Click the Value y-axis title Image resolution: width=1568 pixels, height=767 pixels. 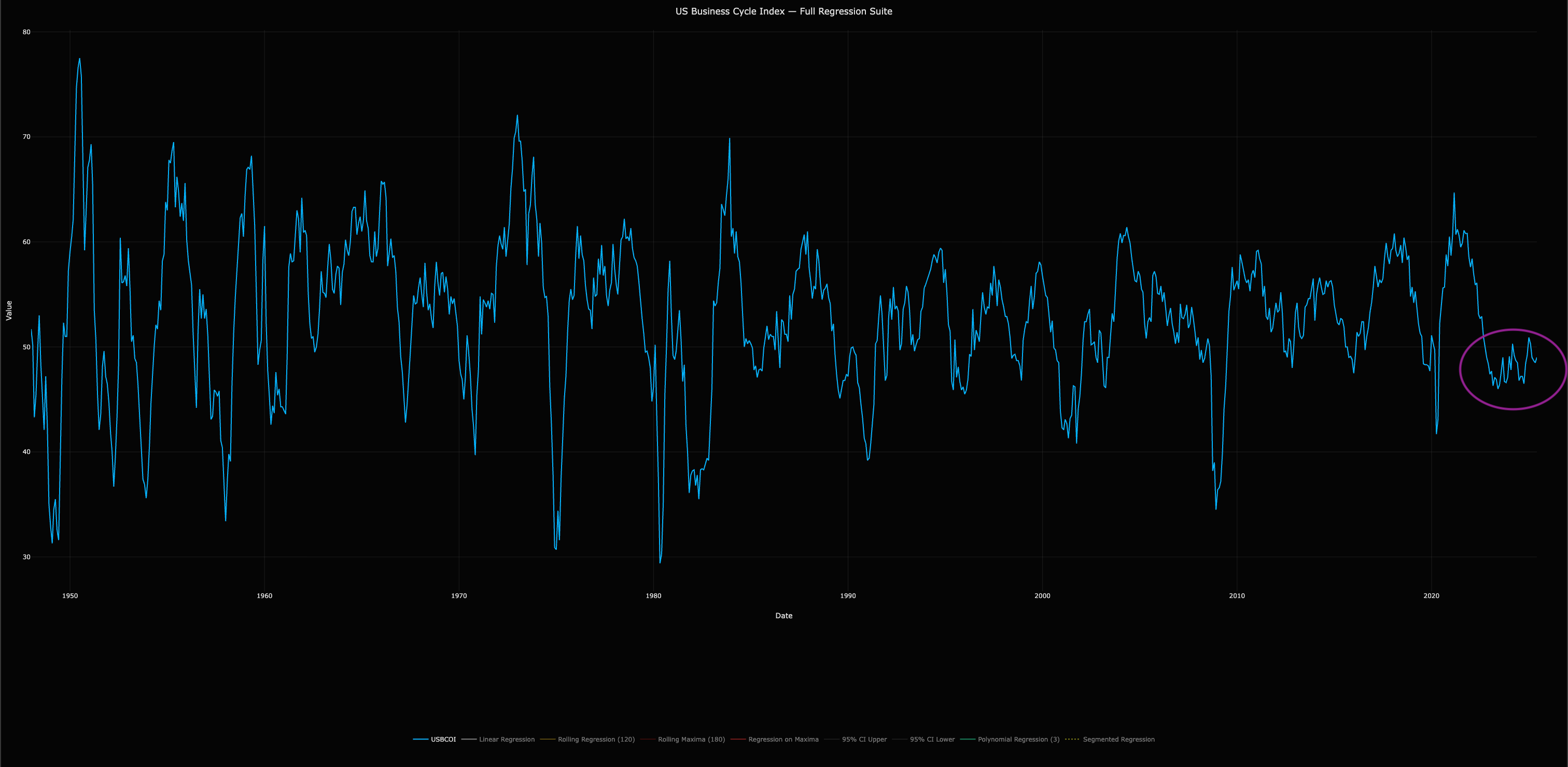pos(8,310)
